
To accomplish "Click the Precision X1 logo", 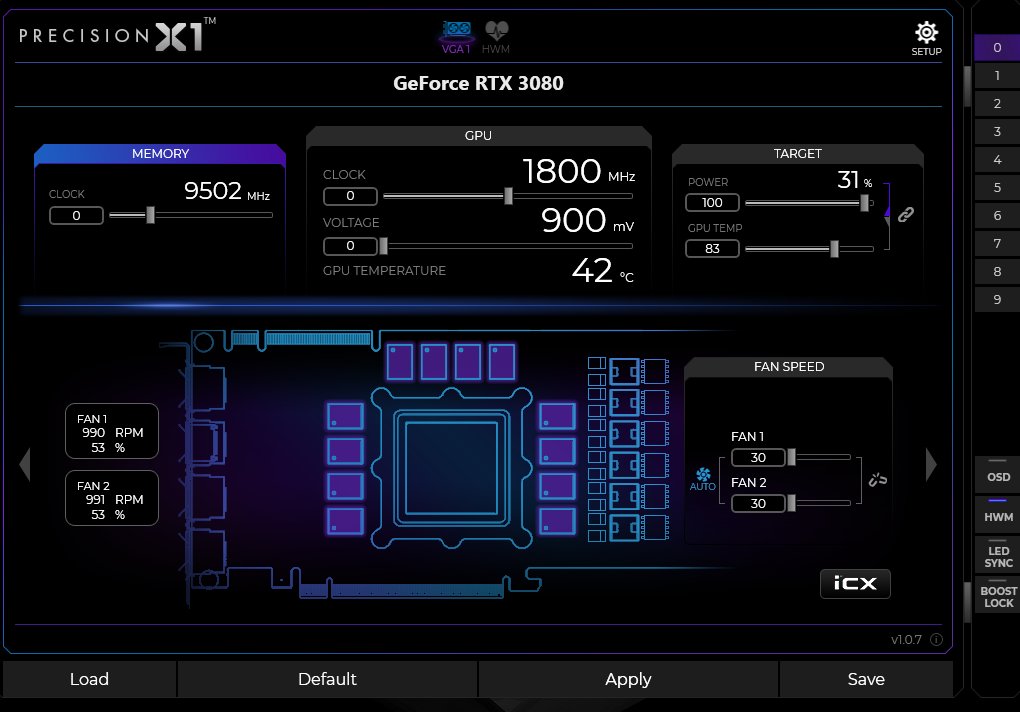I will coord(117,34).
